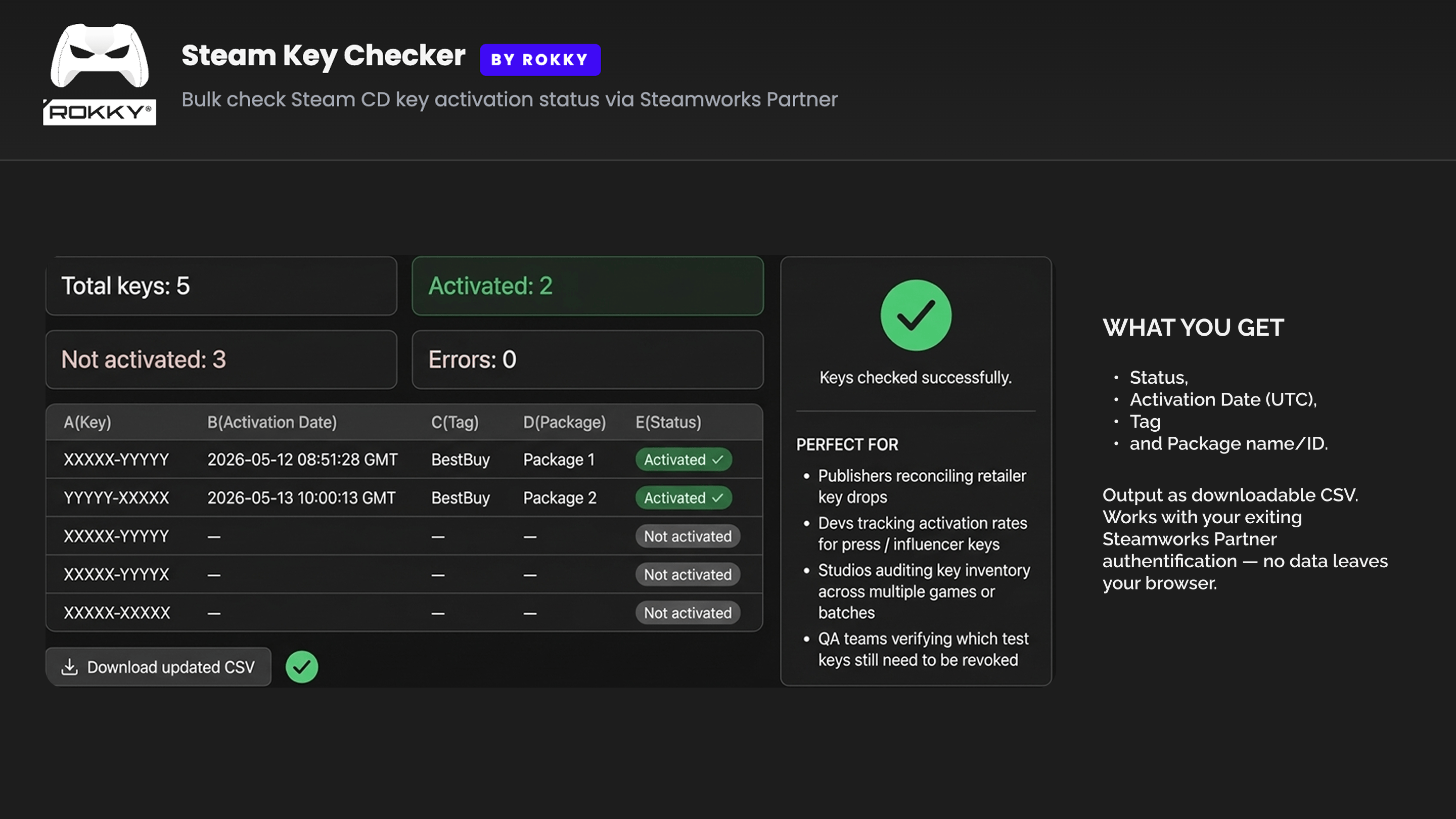Click the Package 1 cell

559,460
